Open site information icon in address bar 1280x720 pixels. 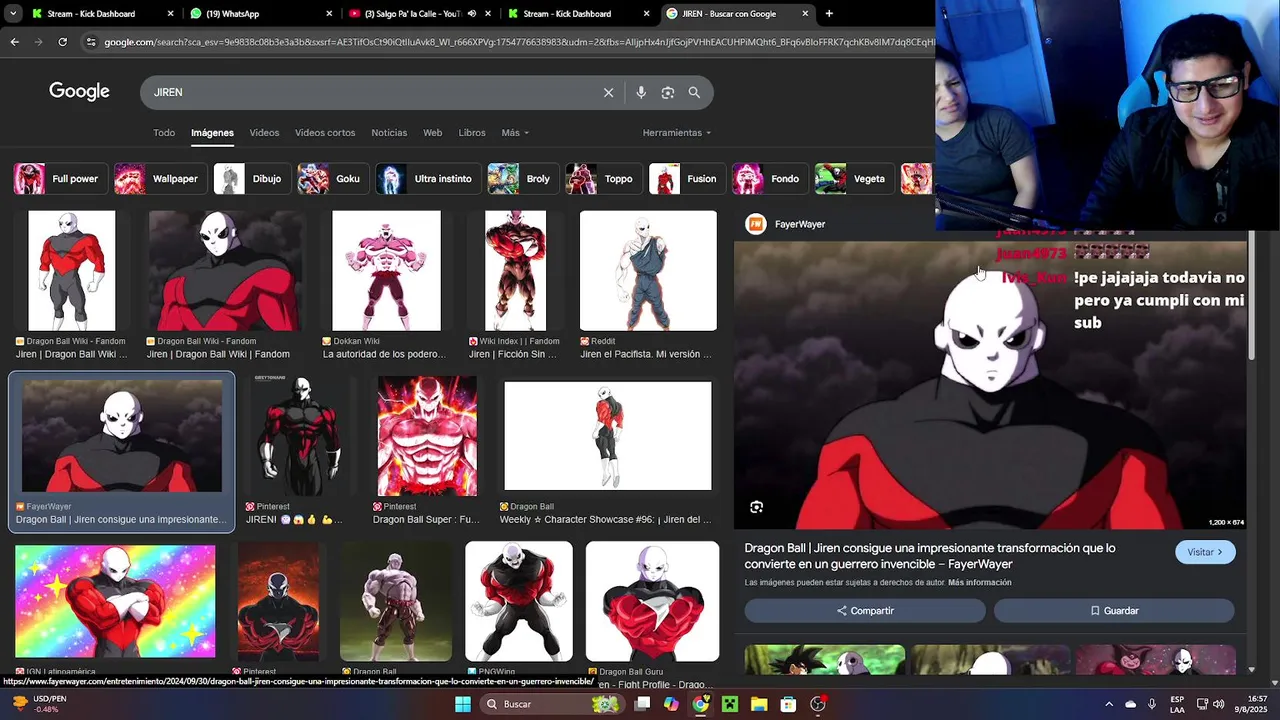coord(91,42)
